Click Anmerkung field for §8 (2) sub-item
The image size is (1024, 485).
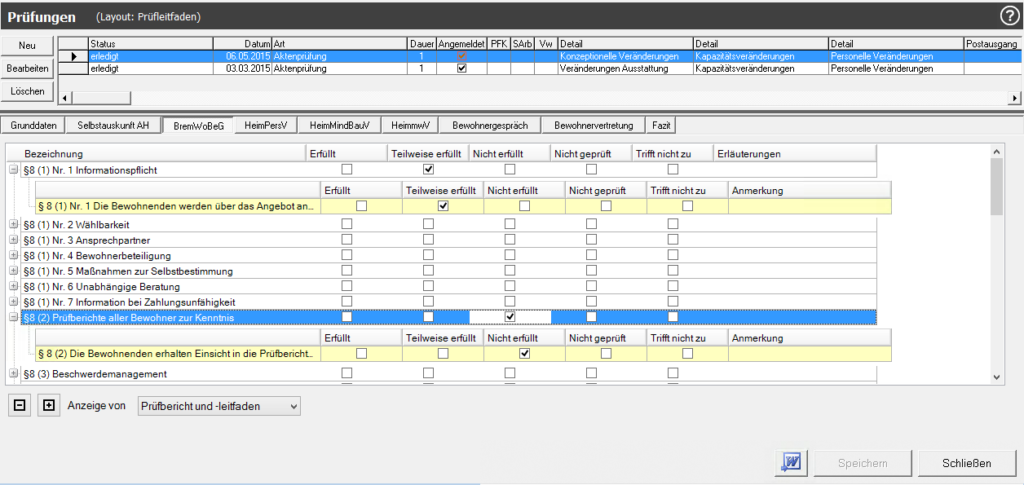(800, 354)
